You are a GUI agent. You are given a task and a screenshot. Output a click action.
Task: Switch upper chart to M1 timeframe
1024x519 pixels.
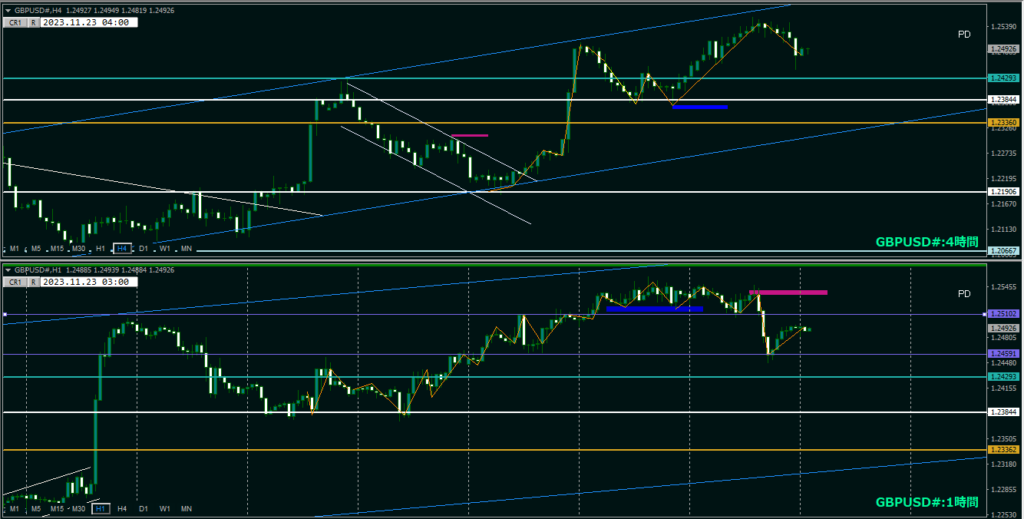point(14,249)
